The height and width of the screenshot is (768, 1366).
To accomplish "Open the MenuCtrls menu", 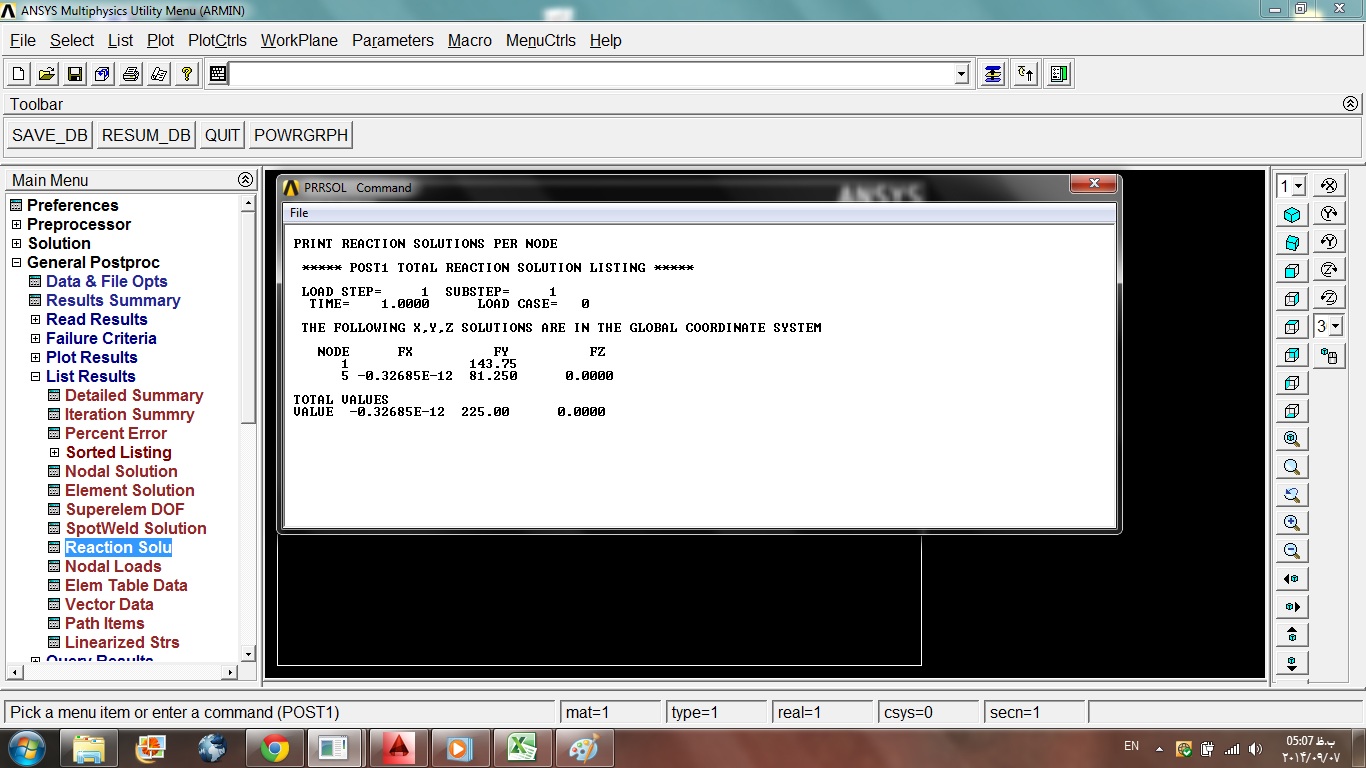I will tap(541, 41).
